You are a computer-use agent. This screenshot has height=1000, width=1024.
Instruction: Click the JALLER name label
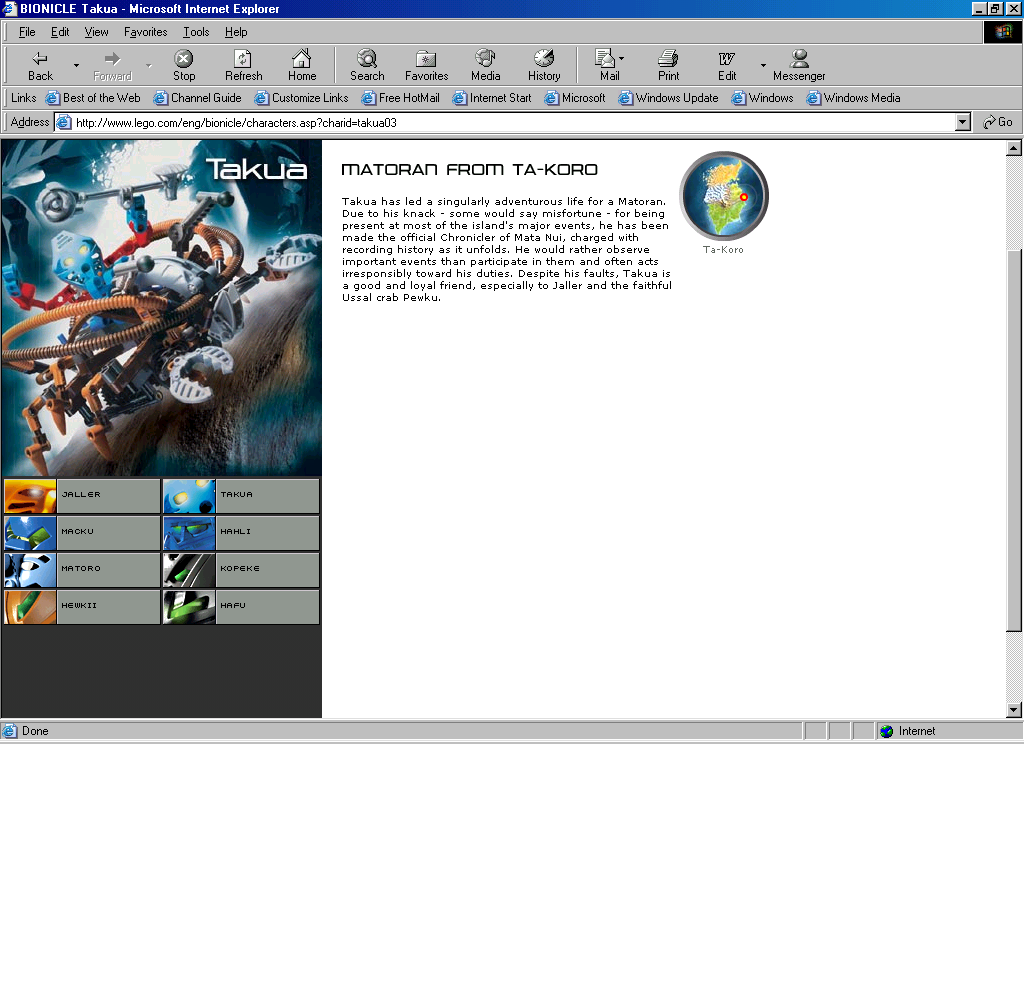(81, 494)
